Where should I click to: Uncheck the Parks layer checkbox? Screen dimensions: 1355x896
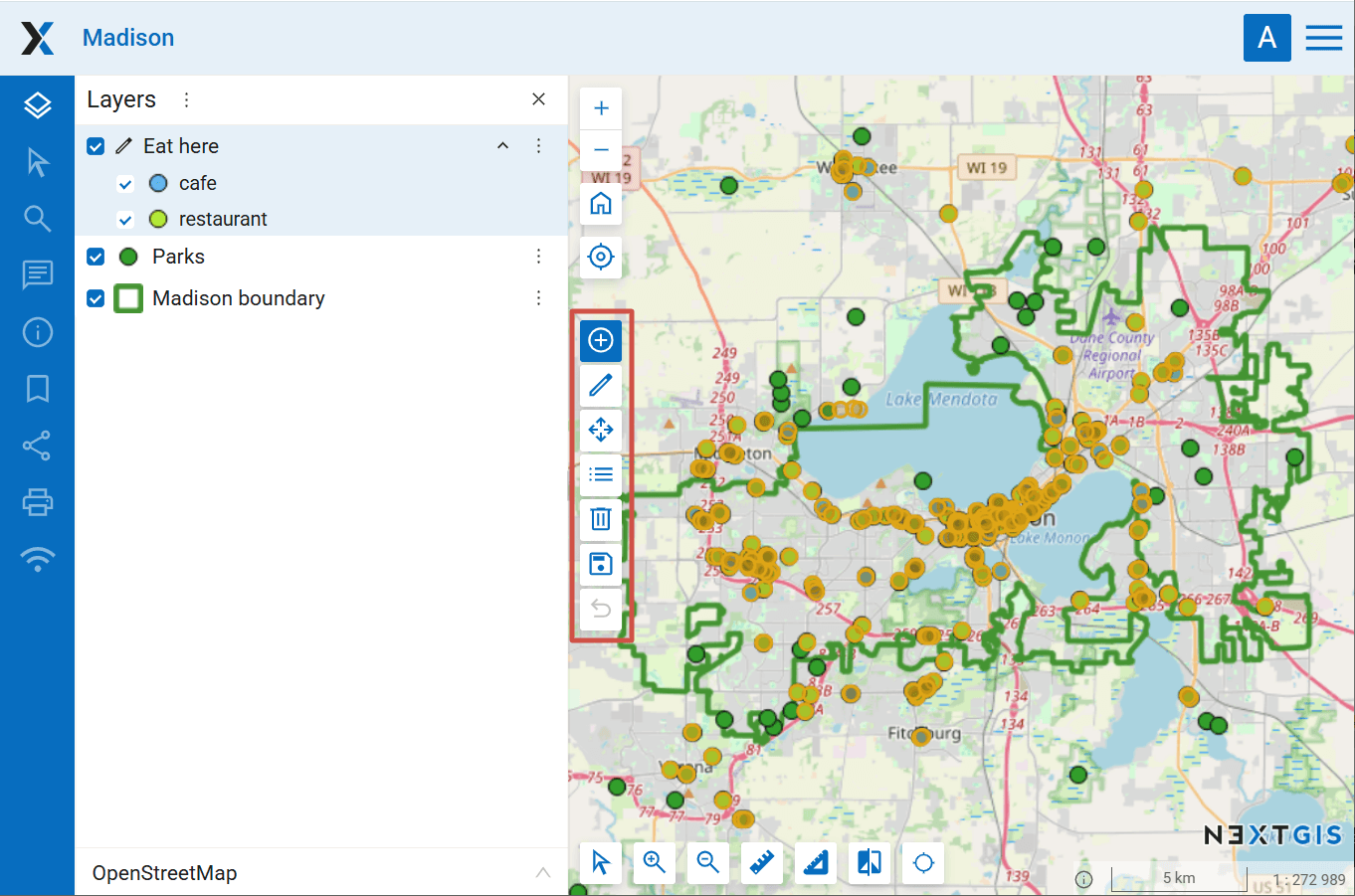click(x=96, y=257)
